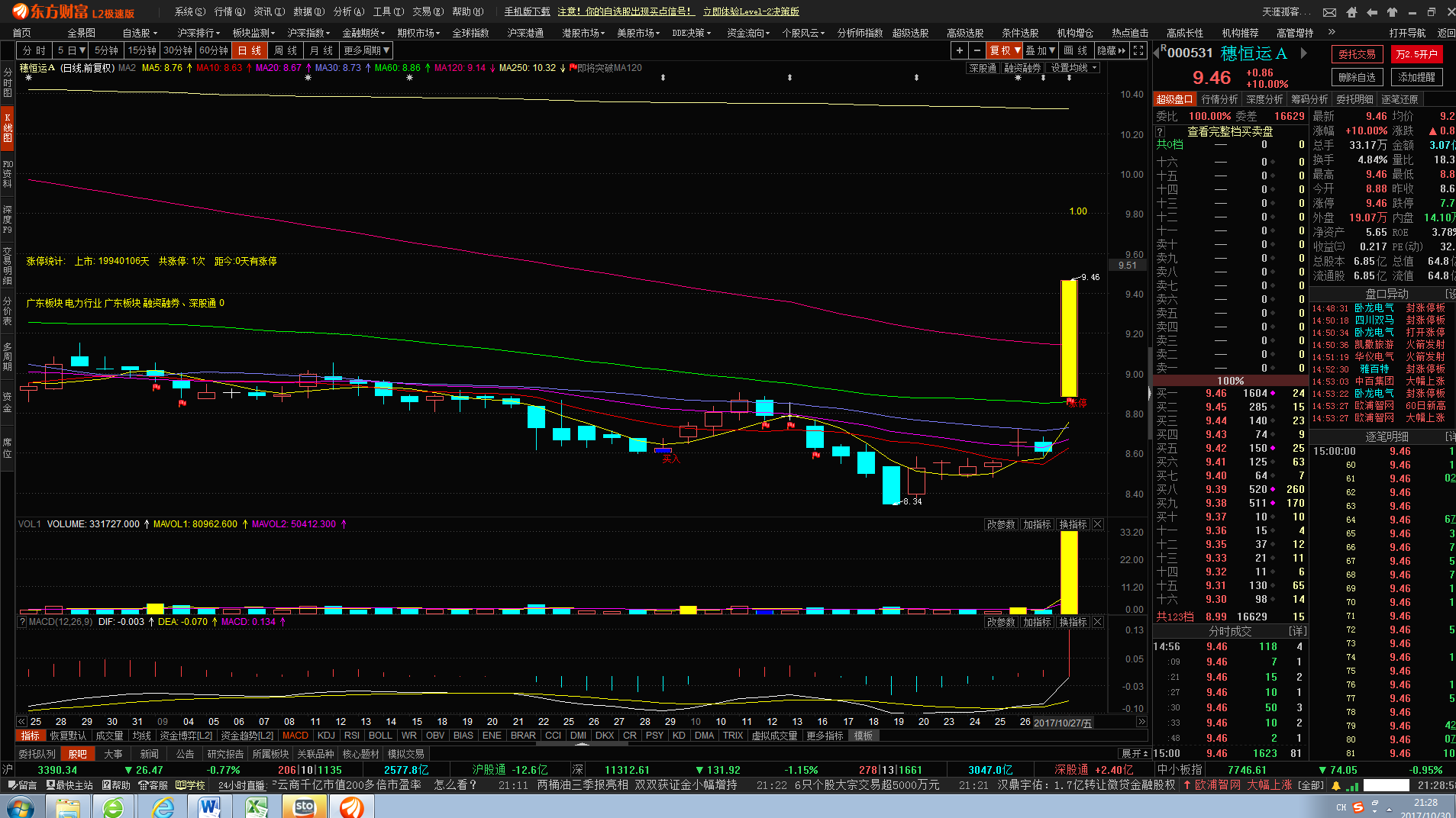Viewport: 1456px width, 818px height.
Task: Go to next stock arrow beside 穗恒运A
Action: pyautogui.click(x=1304, y=53)
